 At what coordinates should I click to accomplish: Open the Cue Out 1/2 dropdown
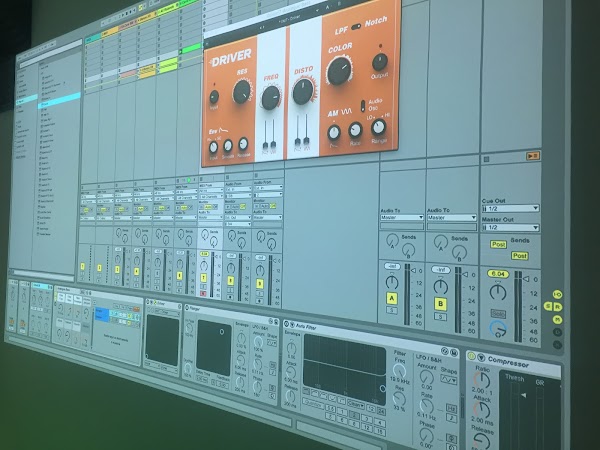pyautogui.click(x=510, y=209)
